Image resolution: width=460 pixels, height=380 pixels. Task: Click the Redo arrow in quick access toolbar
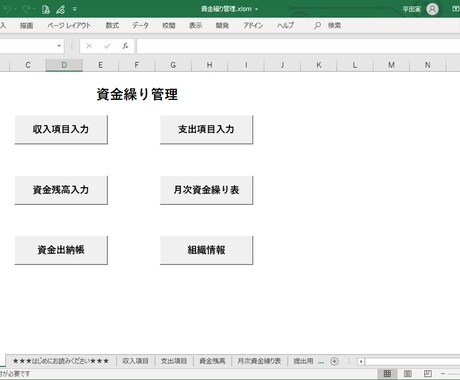click(x=27, y=9)
